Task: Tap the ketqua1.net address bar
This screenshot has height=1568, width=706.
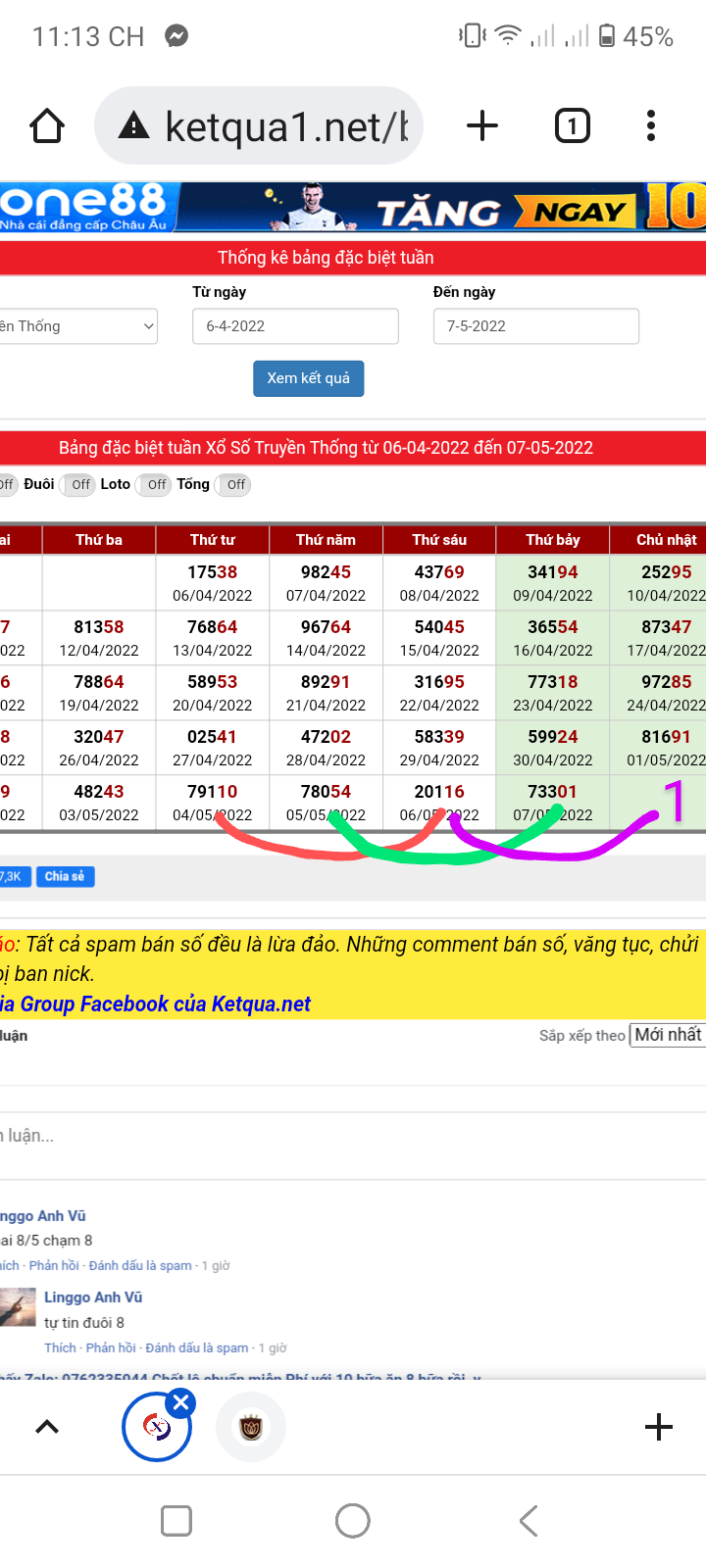Action: click(259, 125)
